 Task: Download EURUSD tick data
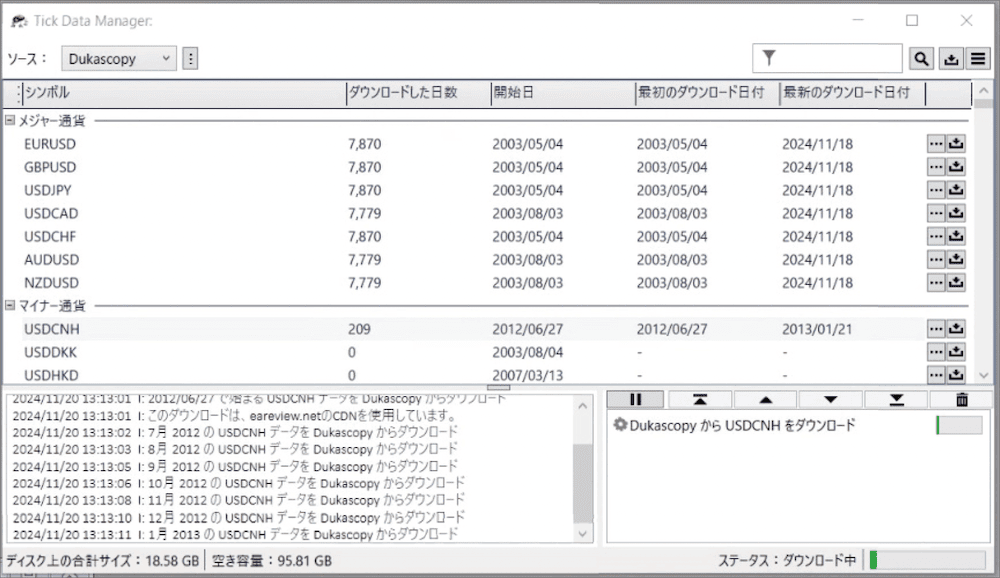(x=955, y=144)
